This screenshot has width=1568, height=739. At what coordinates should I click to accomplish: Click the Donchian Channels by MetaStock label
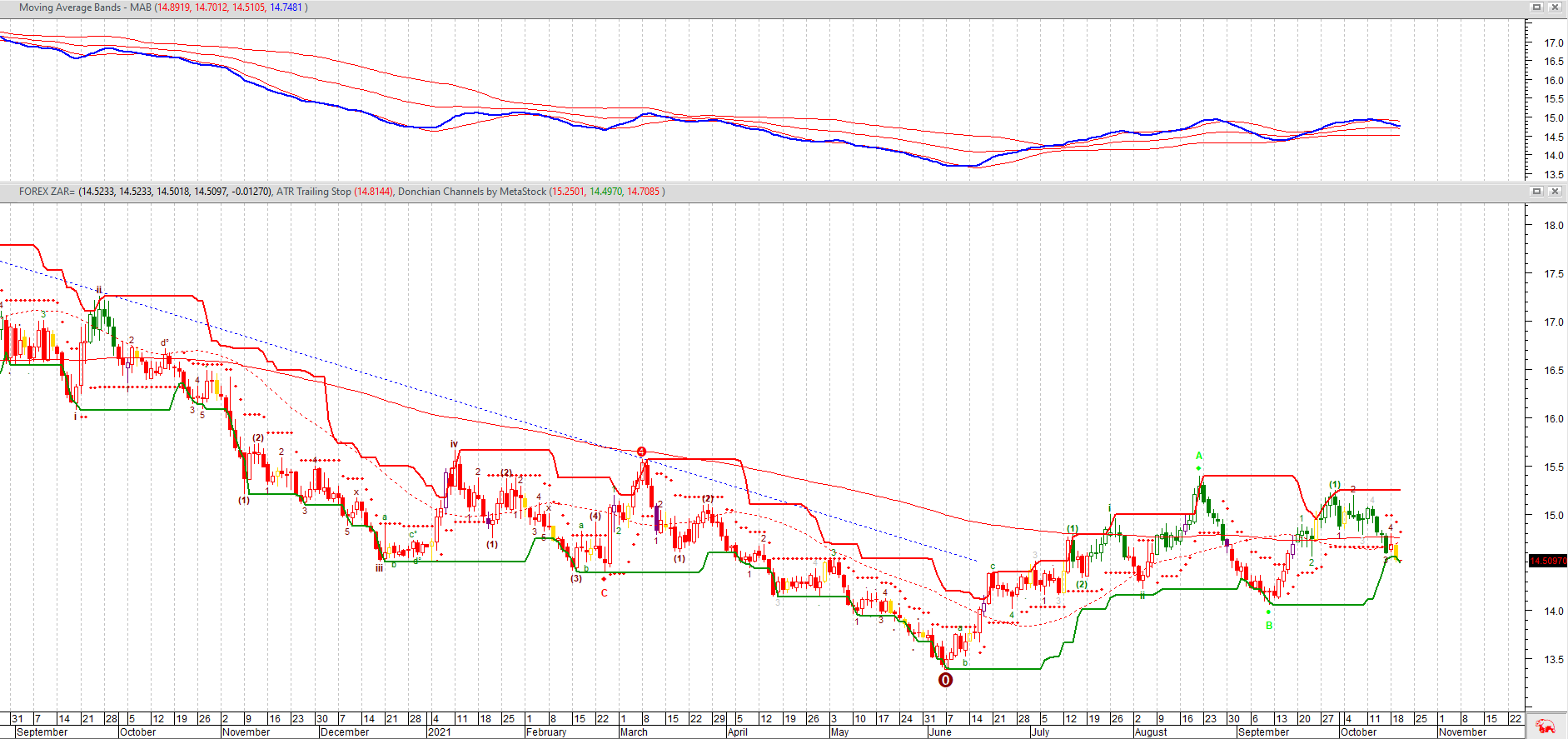472,192
